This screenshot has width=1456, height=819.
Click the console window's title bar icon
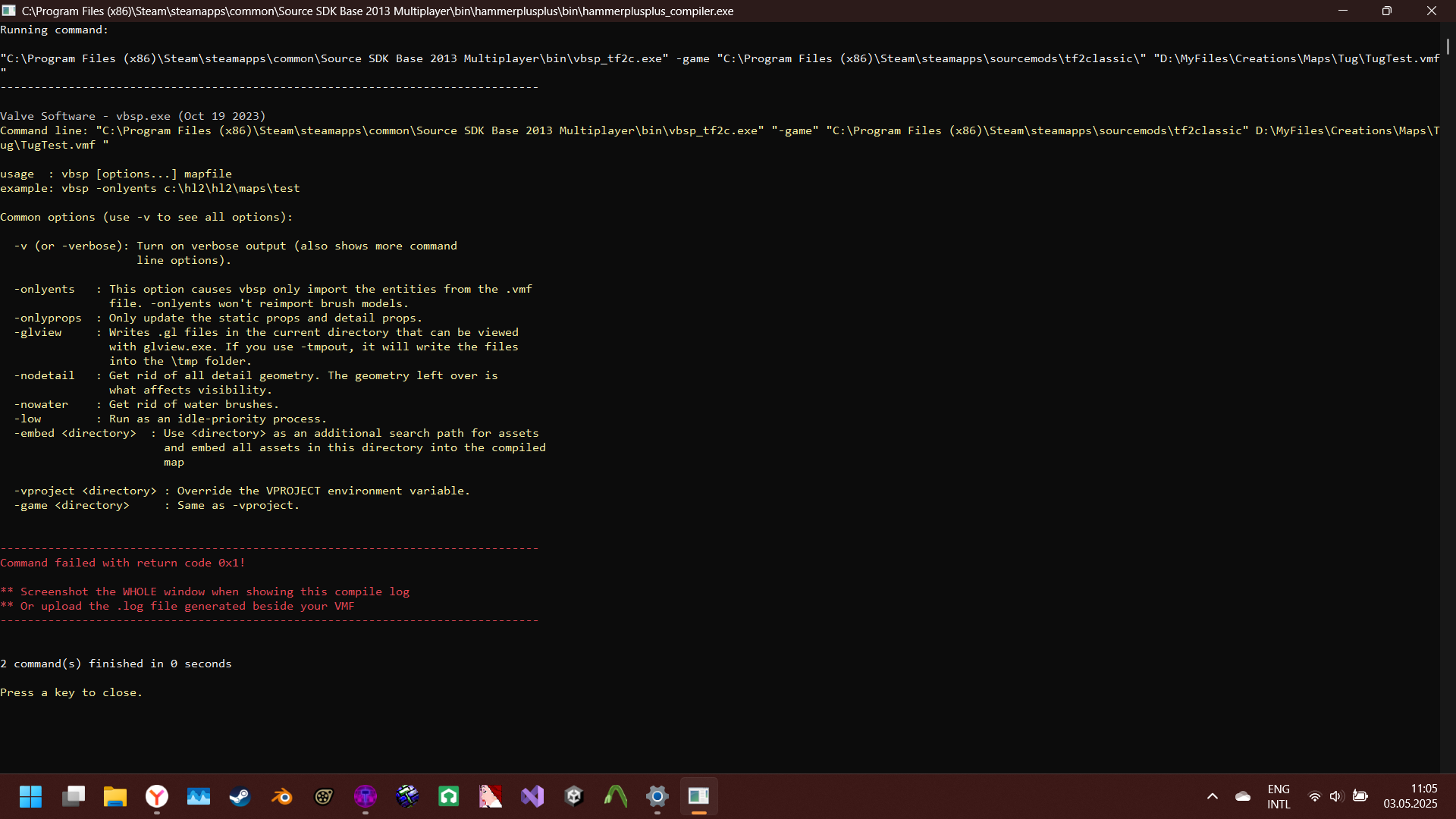9,11
